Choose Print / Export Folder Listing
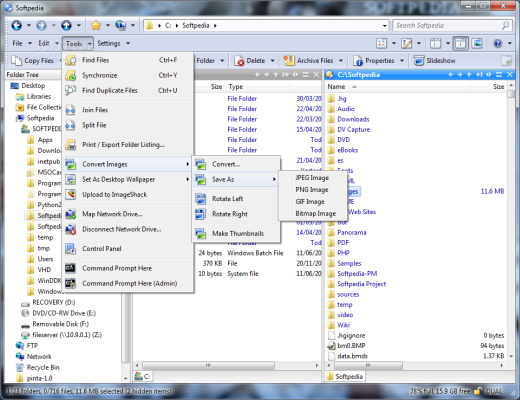This screenshot has width=520, height=400. pos(128,145)
